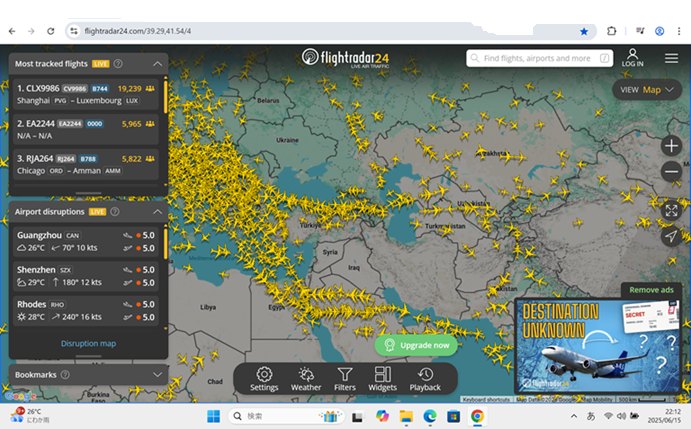
Task: Reload the page in Chrome
Action: 51,31
